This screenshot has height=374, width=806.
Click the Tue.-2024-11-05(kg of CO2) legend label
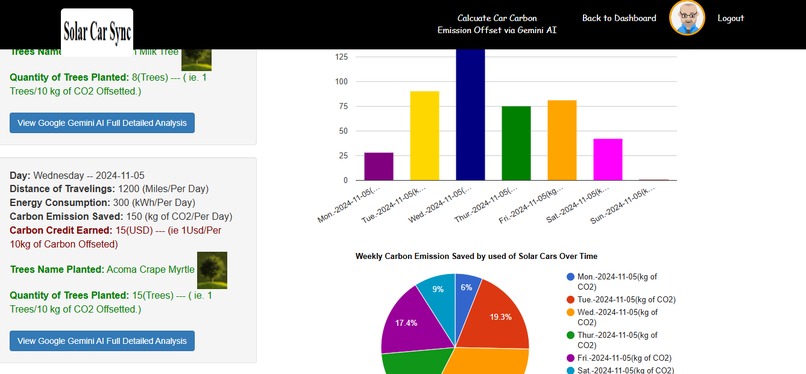(x=626, y=300)
